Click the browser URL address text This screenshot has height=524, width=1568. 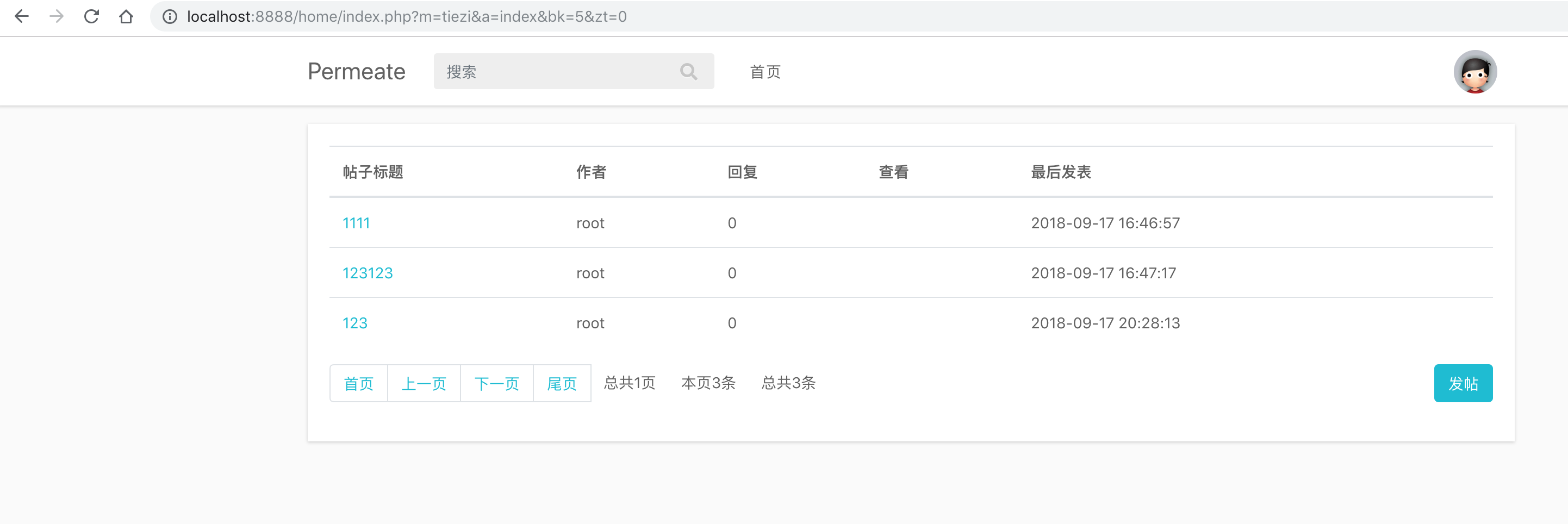pos(407,16)
